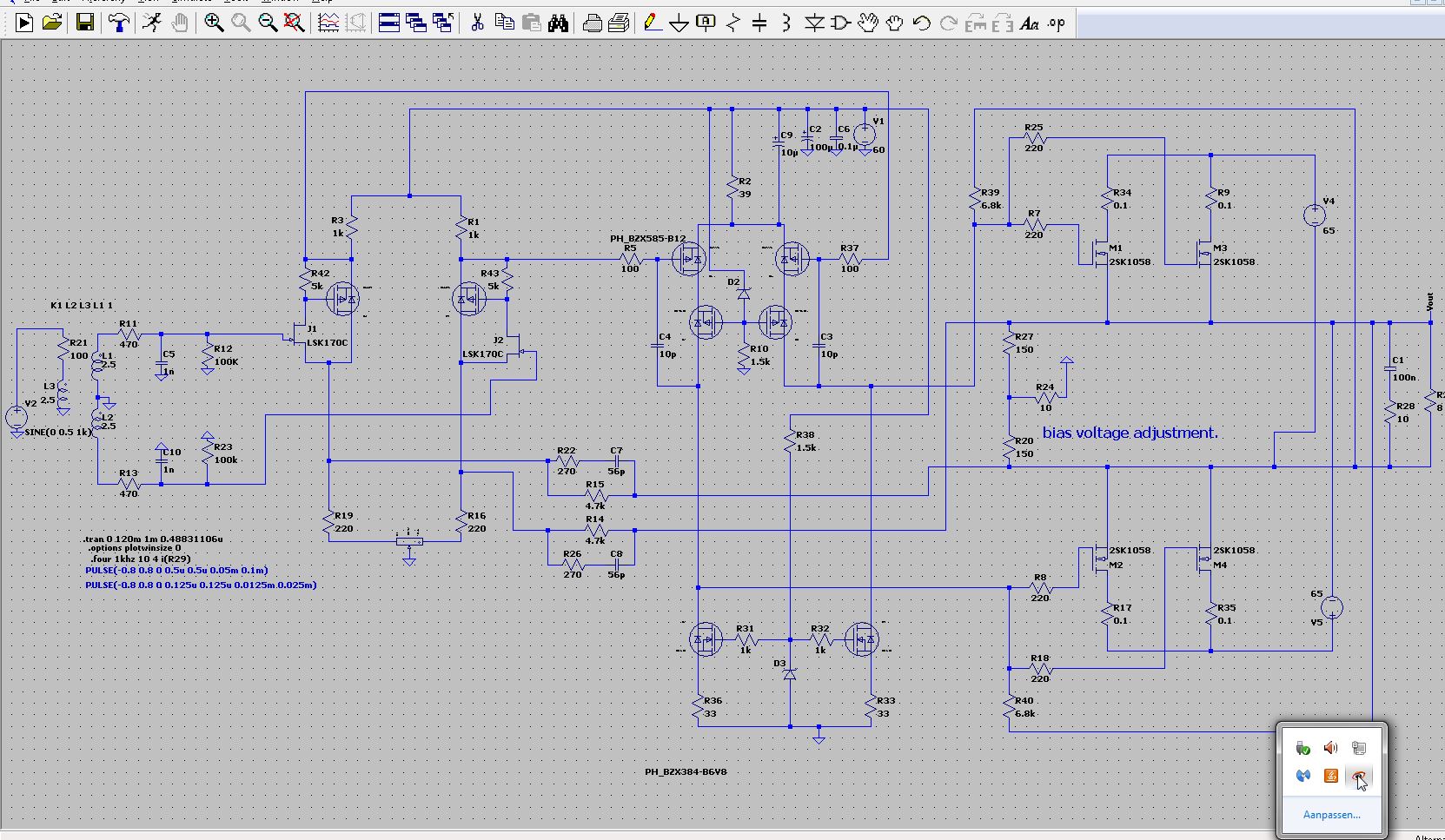Click the Autorange plot icon
1445x840 pixels.
(x=328, y=23)
